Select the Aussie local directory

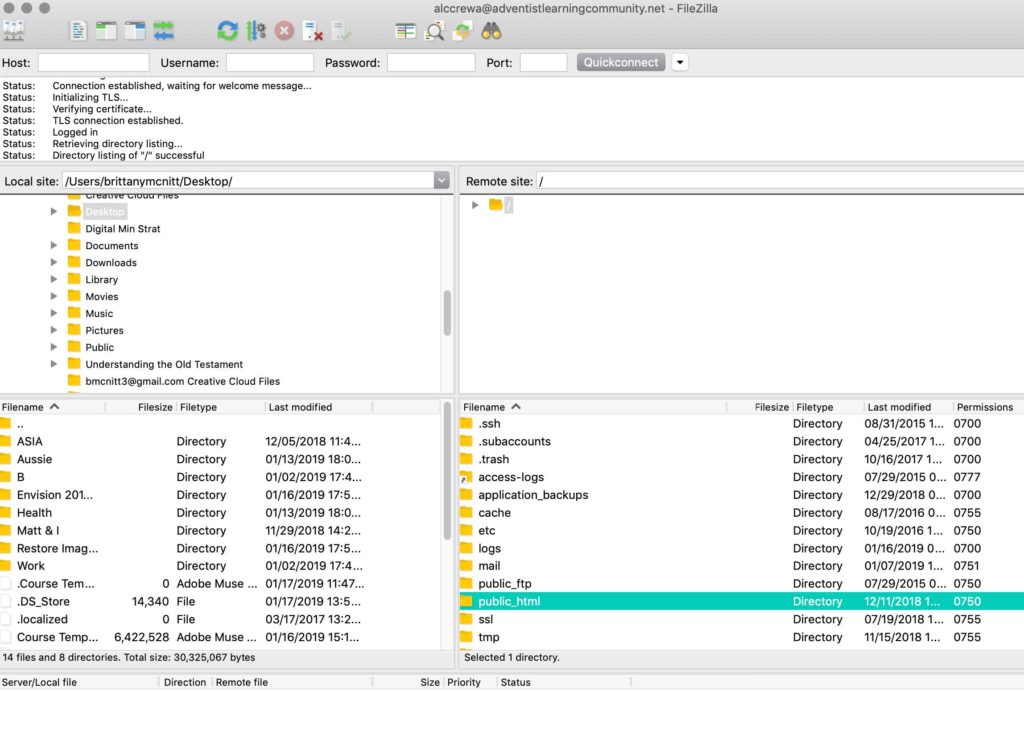pos(34,459)
